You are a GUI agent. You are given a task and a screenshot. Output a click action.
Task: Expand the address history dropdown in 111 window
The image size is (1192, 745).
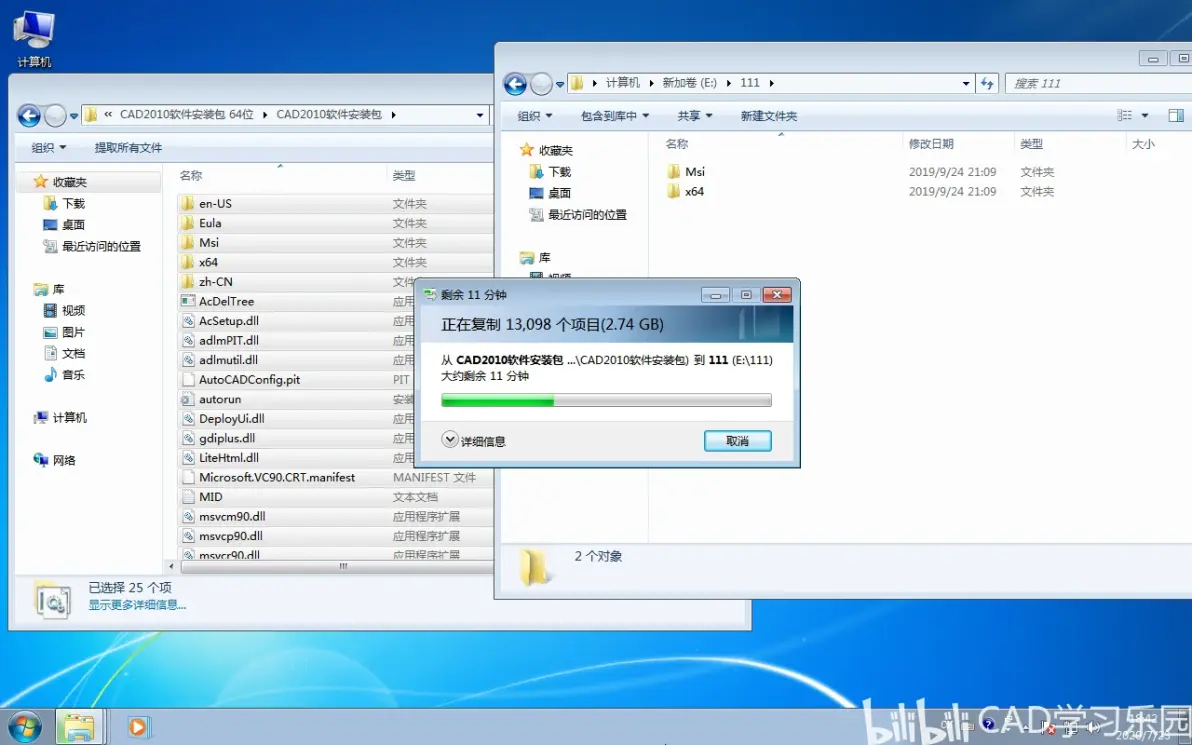[x=965, y=84]
